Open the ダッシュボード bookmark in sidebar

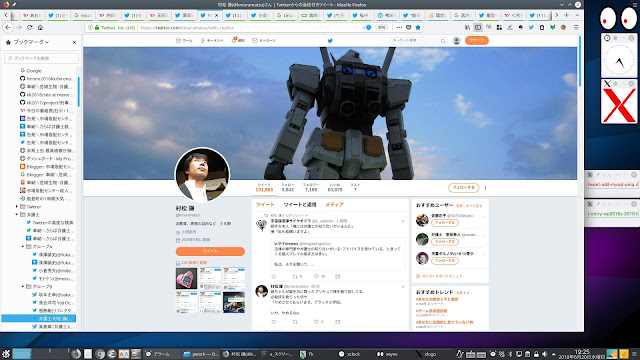[47, 159]
